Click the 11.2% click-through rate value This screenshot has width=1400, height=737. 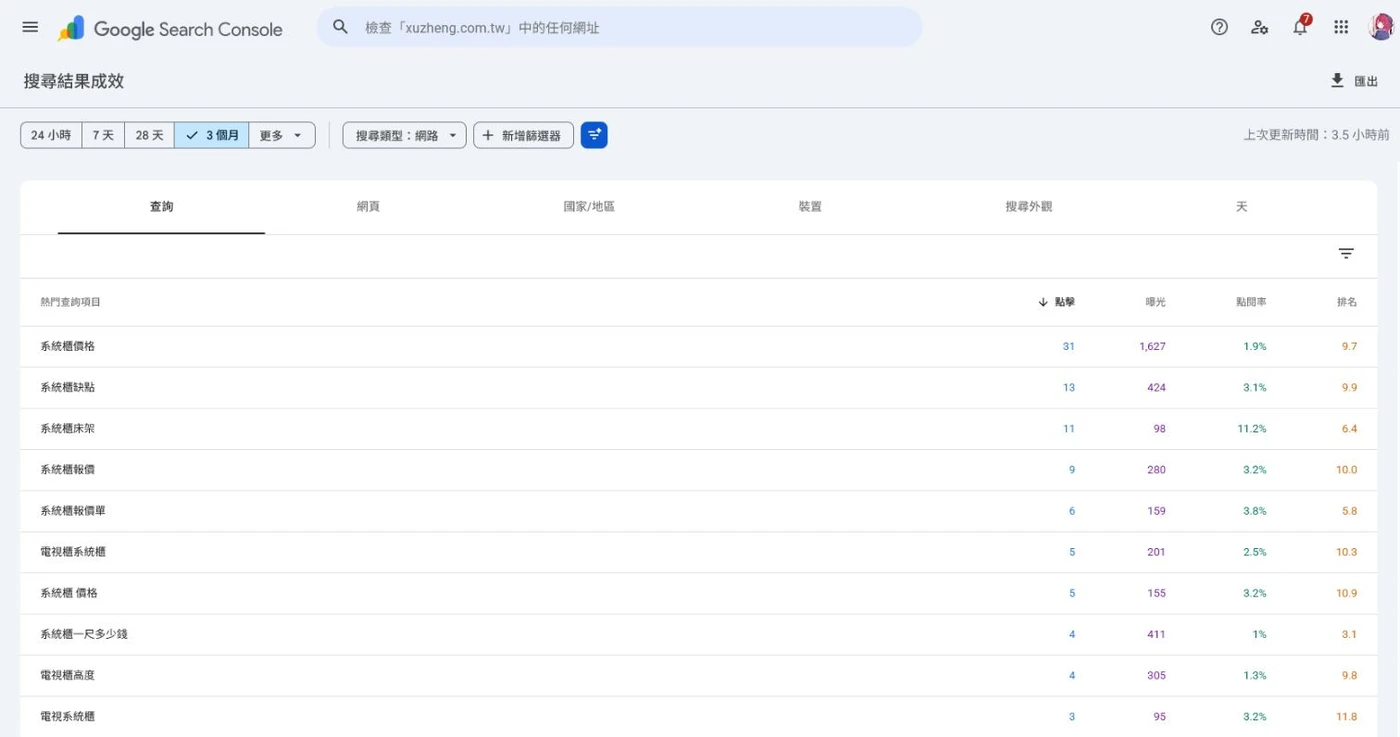pos(1251,429)
